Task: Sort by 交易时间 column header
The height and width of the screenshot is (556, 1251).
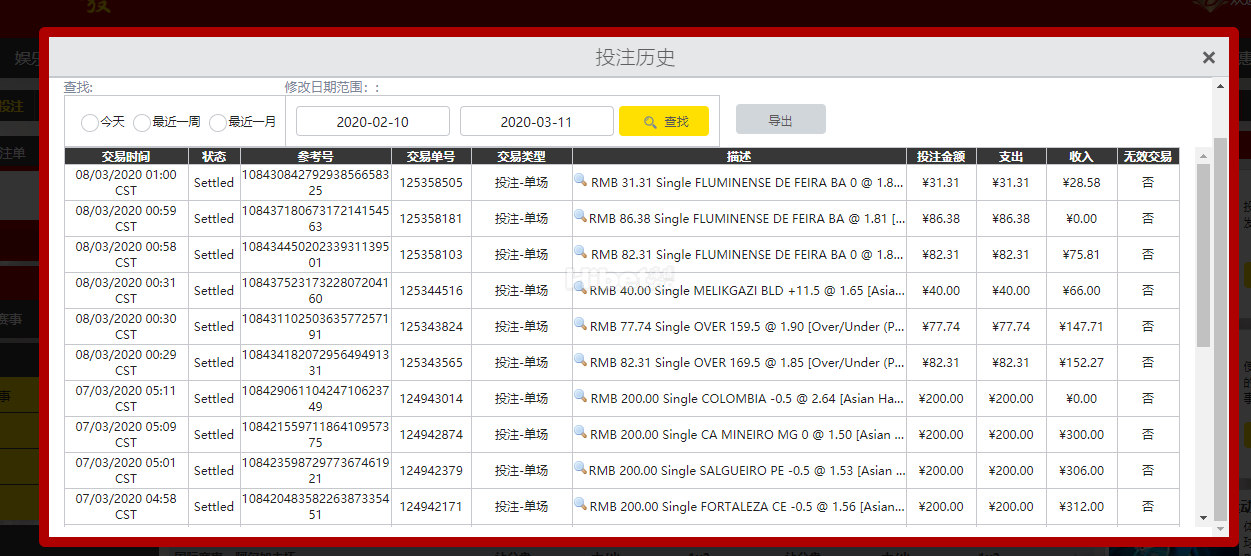Action: coord(126,156)
